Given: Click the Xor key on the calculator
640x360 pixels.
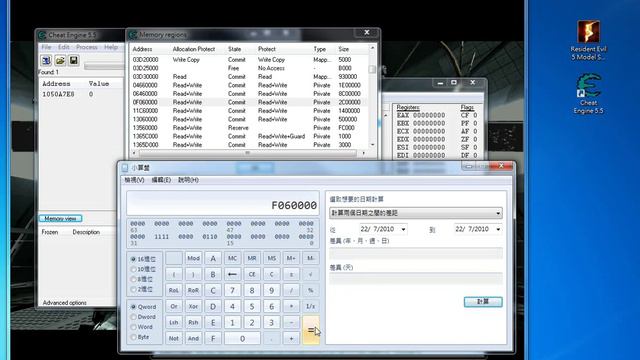Looking at the screenshot, I should 193,307.
